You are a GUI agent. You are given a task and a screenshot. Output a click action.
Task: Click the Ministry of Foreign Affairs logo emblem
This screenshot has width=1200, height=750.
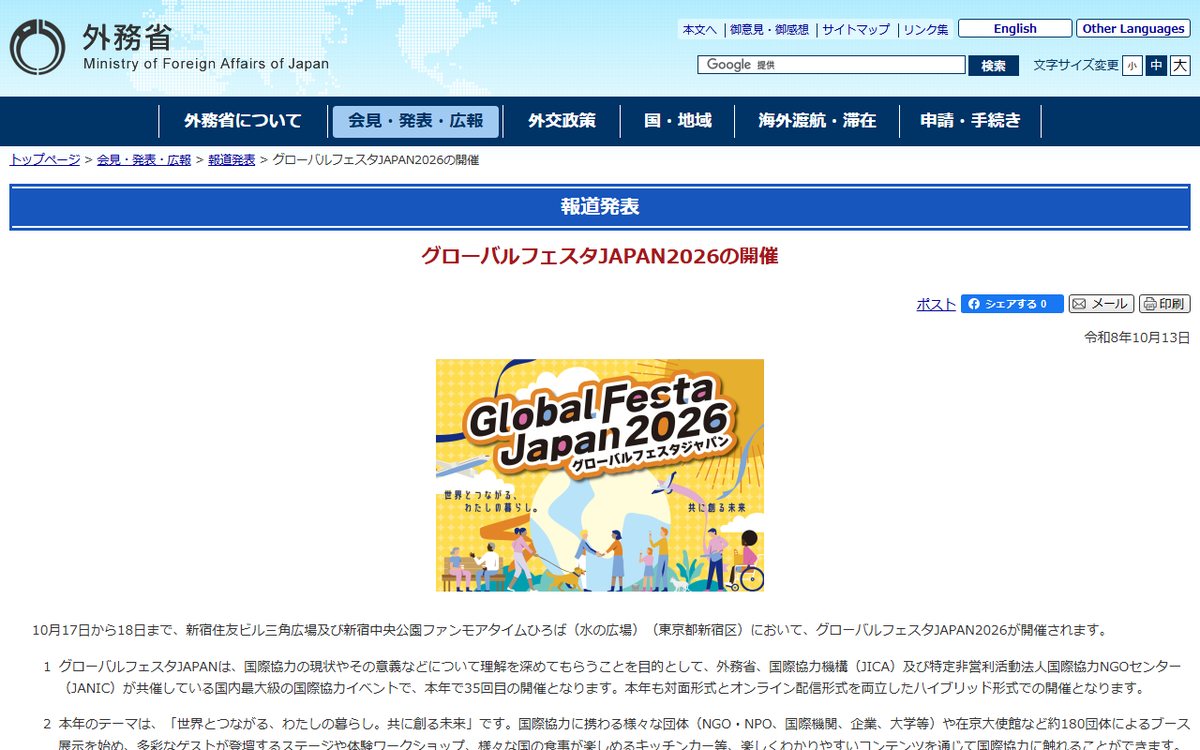[37, 47]
